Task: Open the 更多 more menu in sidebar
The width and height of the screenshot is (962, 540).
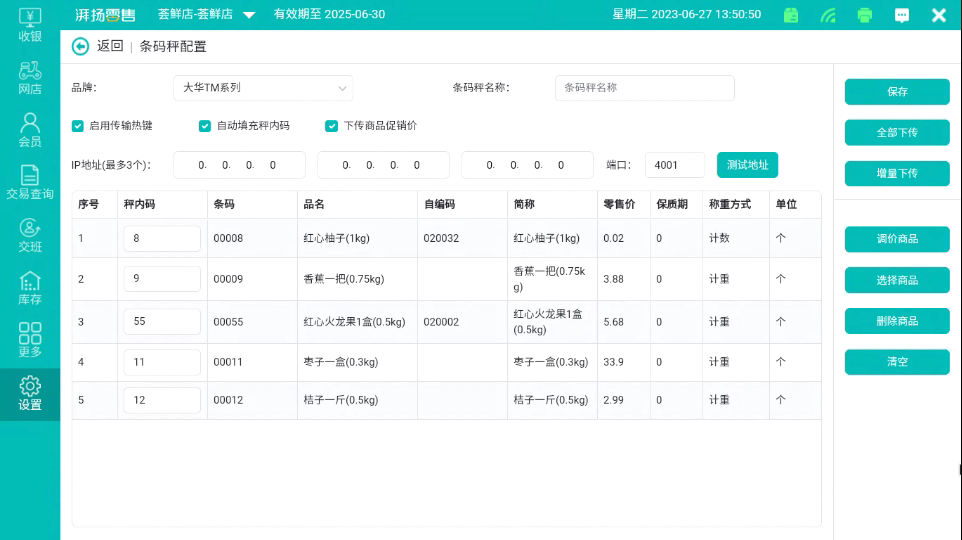Action: (x=30, y=340)
